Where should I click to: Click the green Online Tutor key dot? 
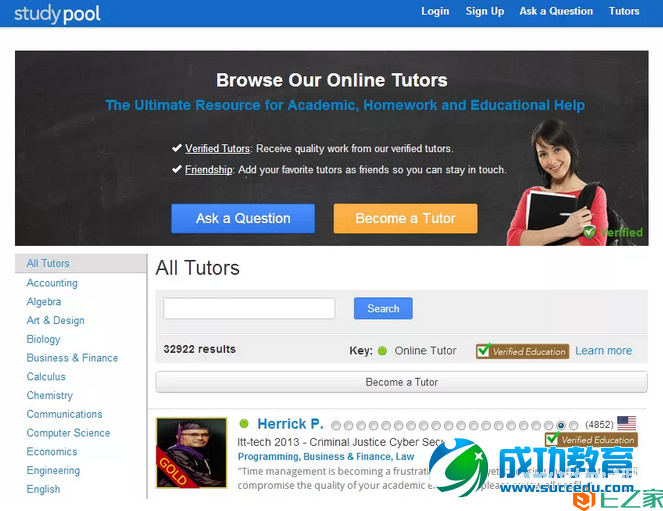point(382,351)
